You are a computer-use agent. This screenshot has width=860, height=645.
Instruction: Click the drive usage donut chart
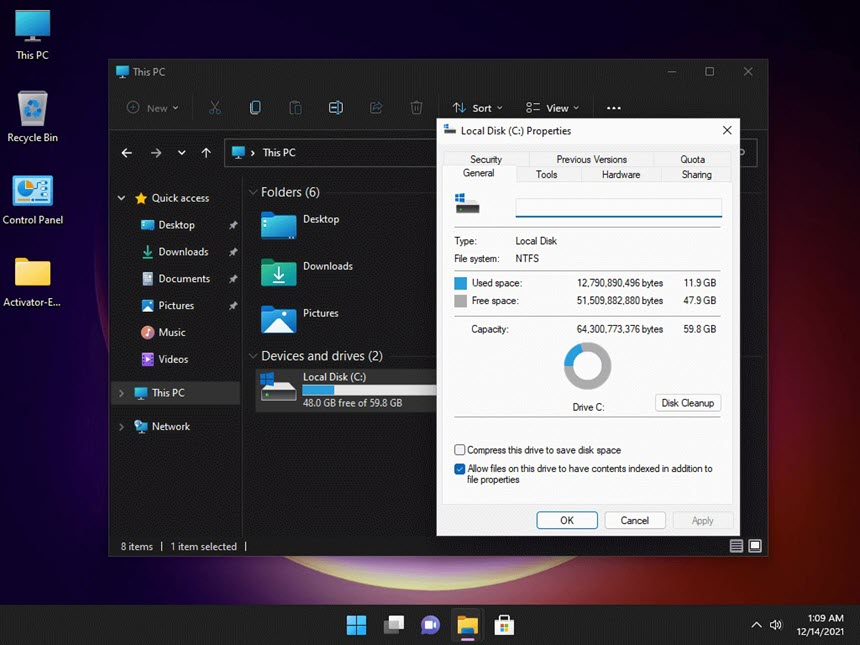(x=587, y=366)
